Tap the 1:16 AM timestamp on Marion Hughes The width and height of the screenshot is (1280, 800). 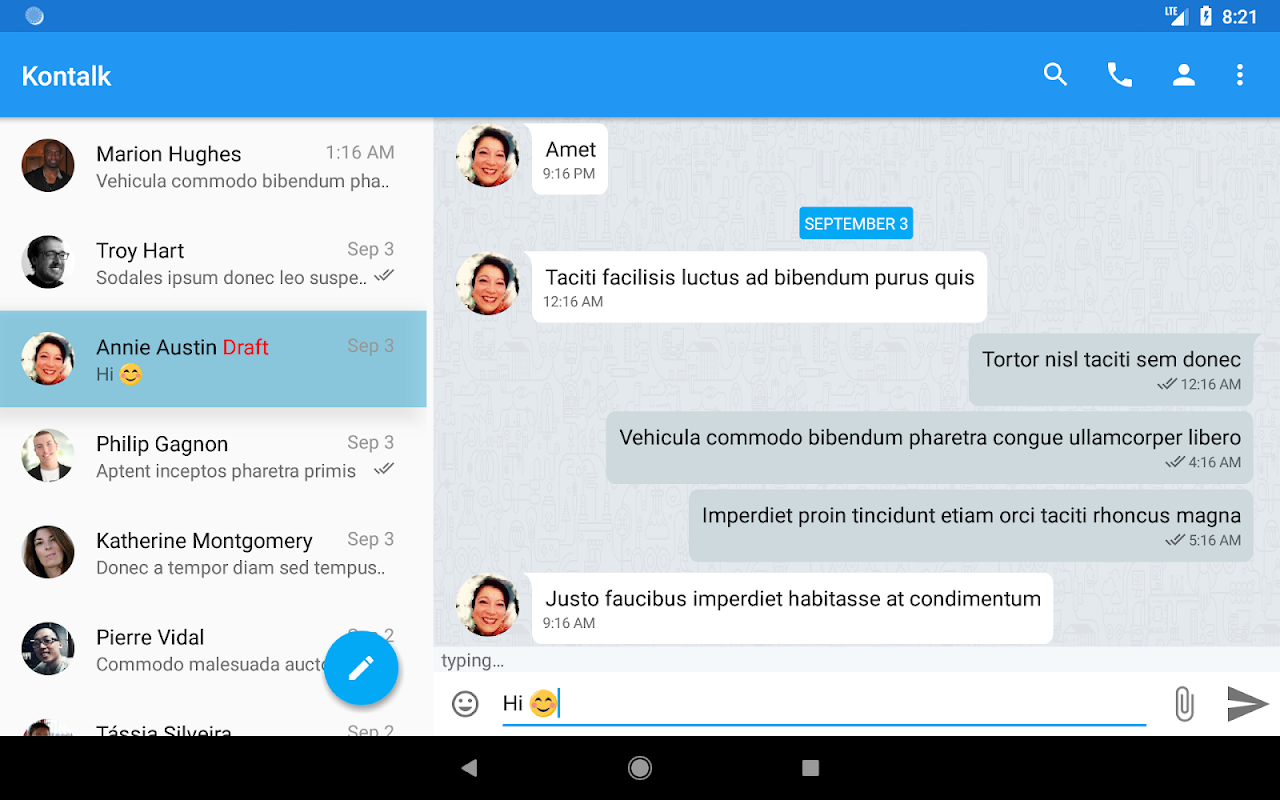coord(360,152)
